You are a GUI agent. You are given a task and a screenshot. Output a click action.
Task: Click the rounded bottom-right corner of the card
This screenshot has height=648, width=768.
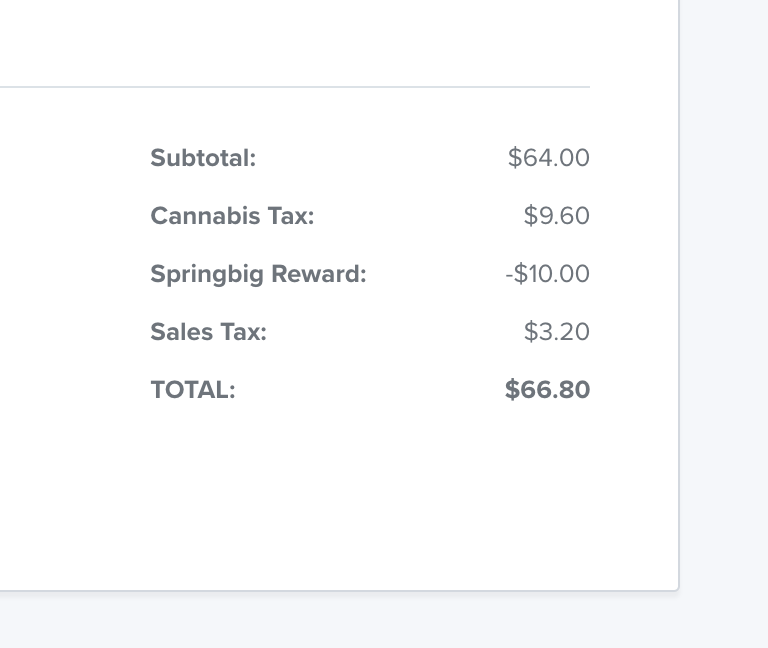[x=677, y=589]
